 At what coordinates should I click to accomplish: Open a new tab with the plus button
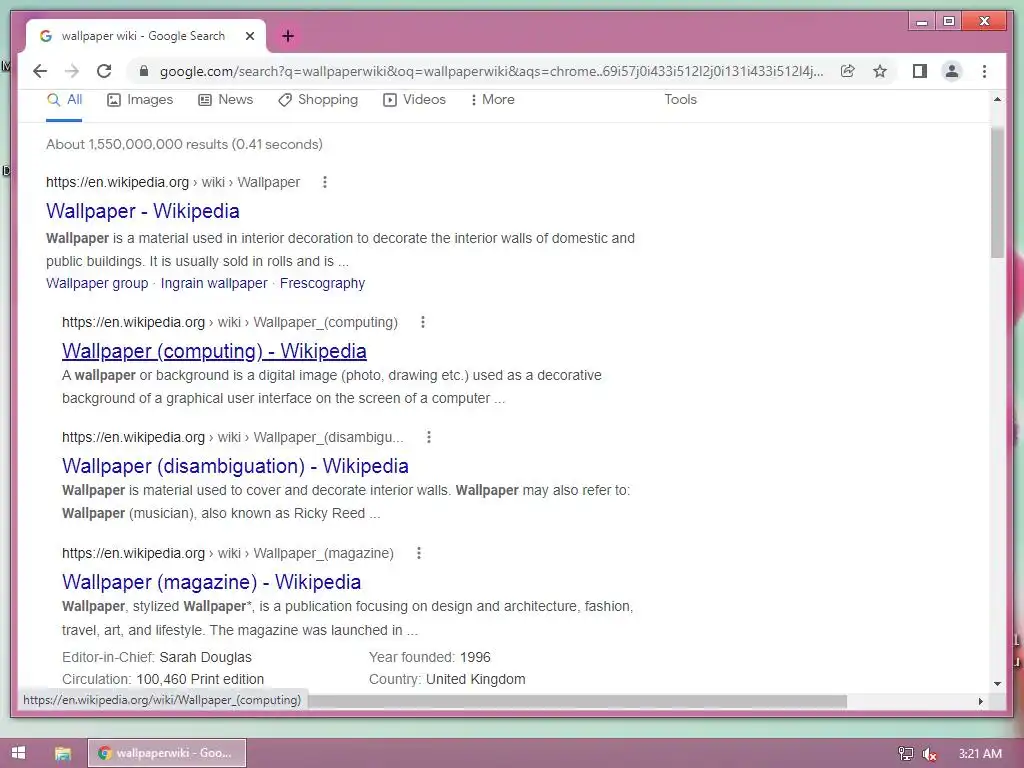click(288, 36)
